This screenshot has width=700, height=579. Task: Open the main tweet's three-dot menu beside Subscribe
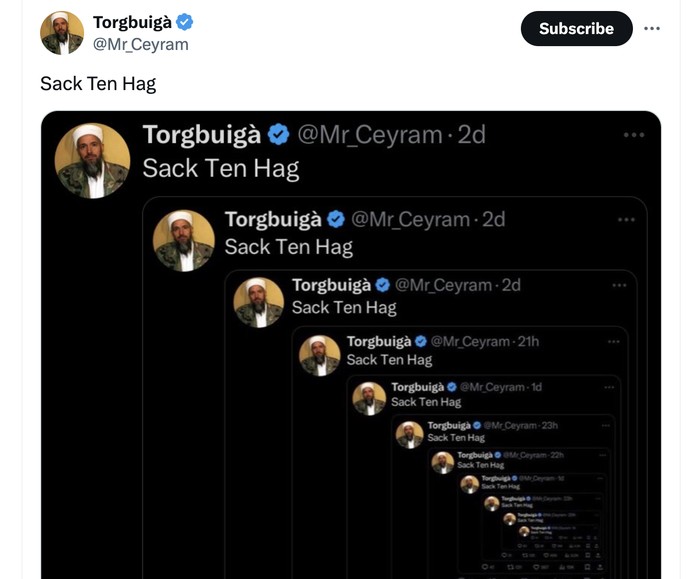[652, 28]
